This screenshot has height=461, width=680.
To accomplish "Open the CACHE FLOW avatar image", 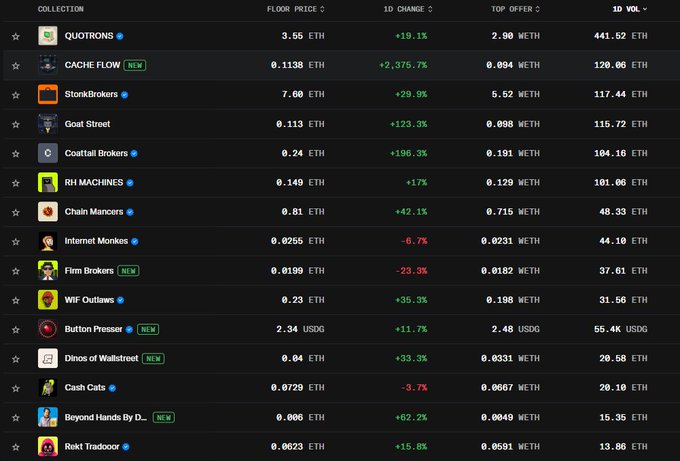I will point(48,65).
